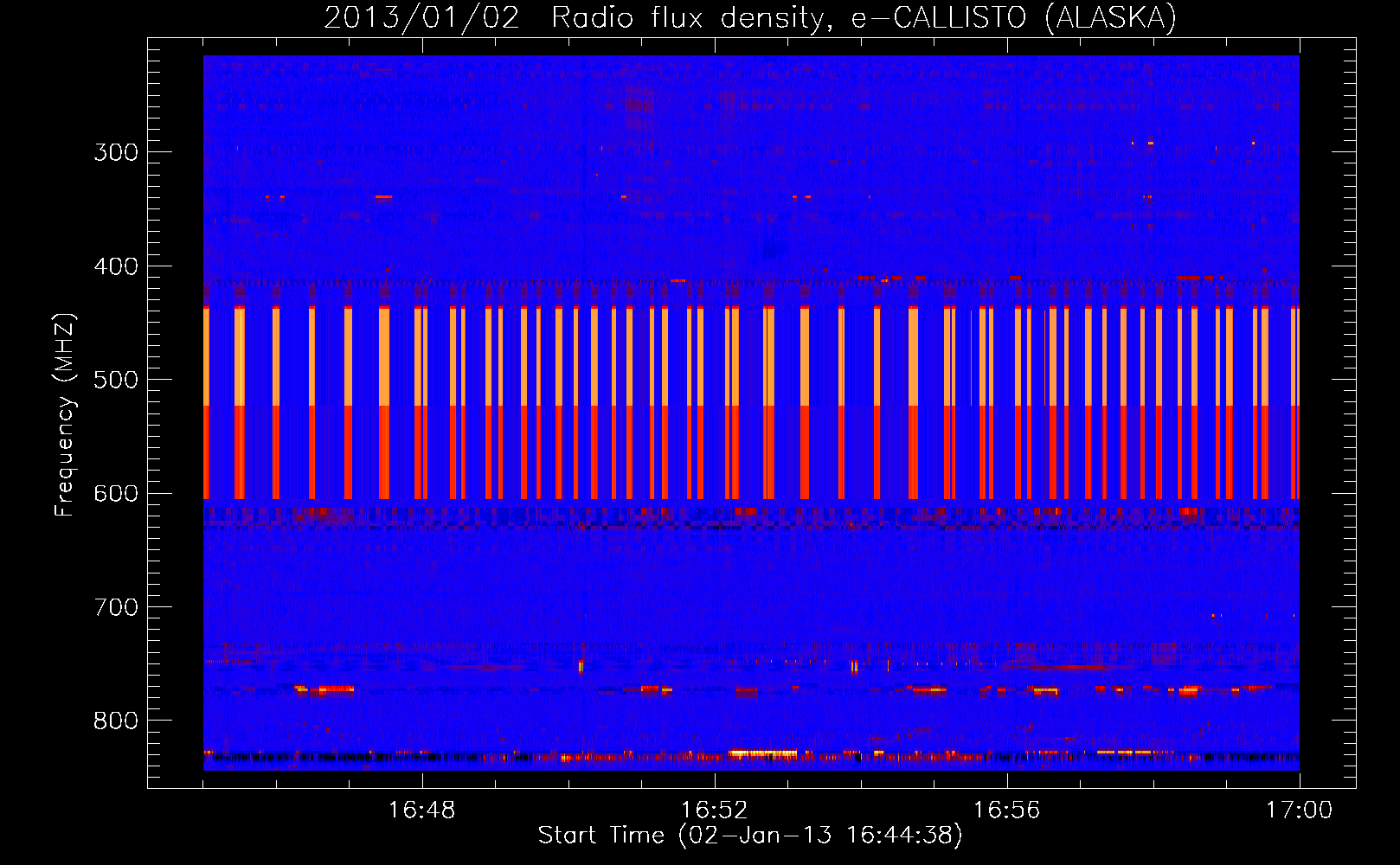The height and width of the screenshot is (865, 1400).
Task: Click the 16:48 time tick label
Action: [422, 811]
